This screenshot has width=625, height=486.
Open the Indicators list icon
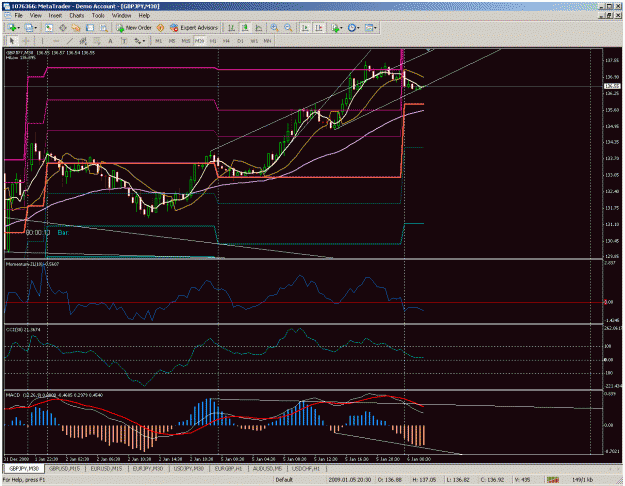coord(334,28)
